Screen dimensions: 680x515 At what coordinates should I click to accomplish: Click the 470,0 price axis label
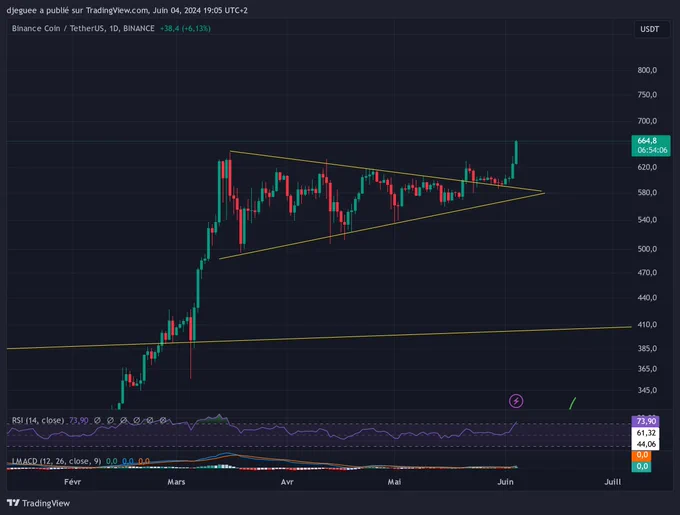pos(647,273)
